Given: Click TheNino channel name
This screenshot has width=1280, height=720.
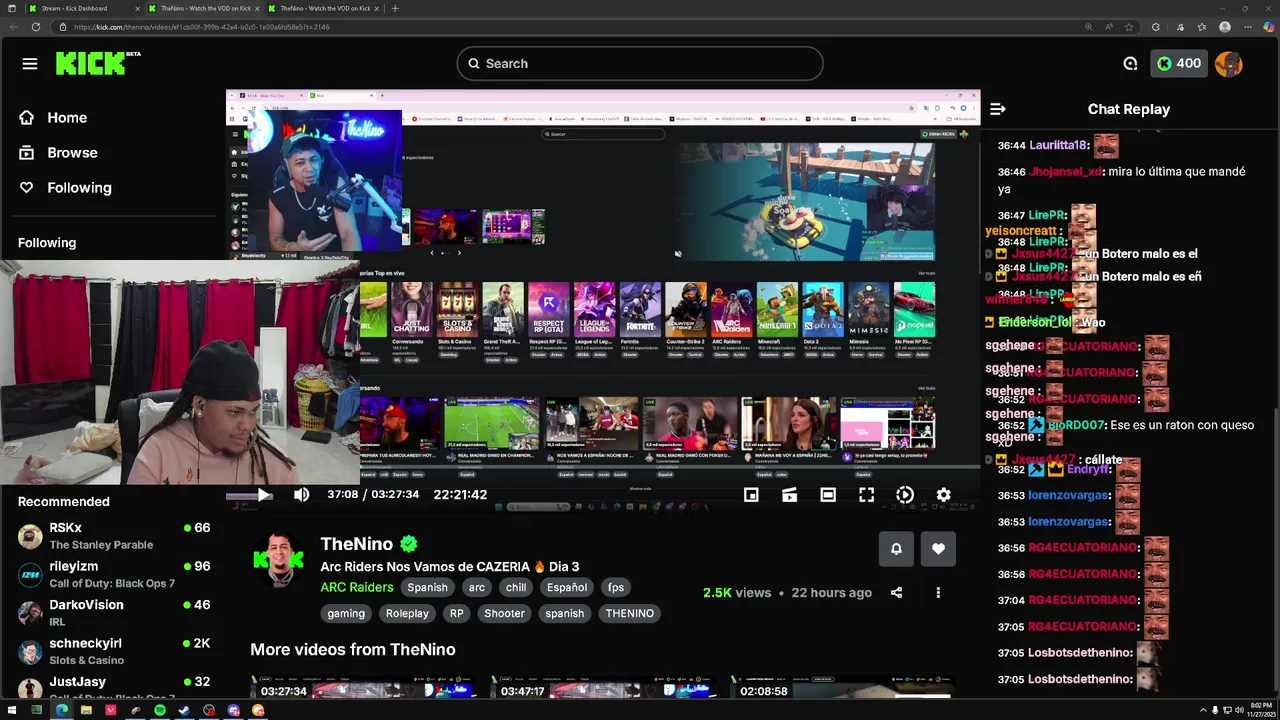Looking at the screenshot, I should (x=357, y=544).
